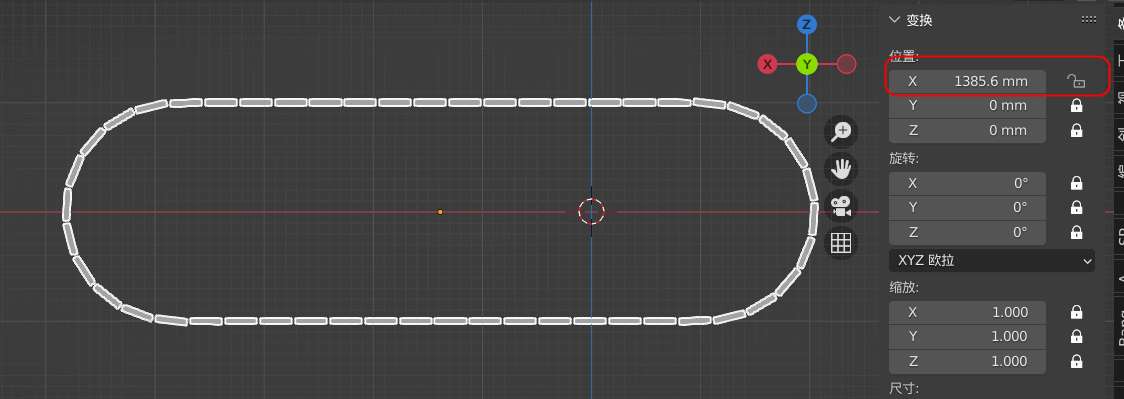Click the scale Z field 1.000
Viewport: 1124px width, 399px height.
[x=967, y=361]
